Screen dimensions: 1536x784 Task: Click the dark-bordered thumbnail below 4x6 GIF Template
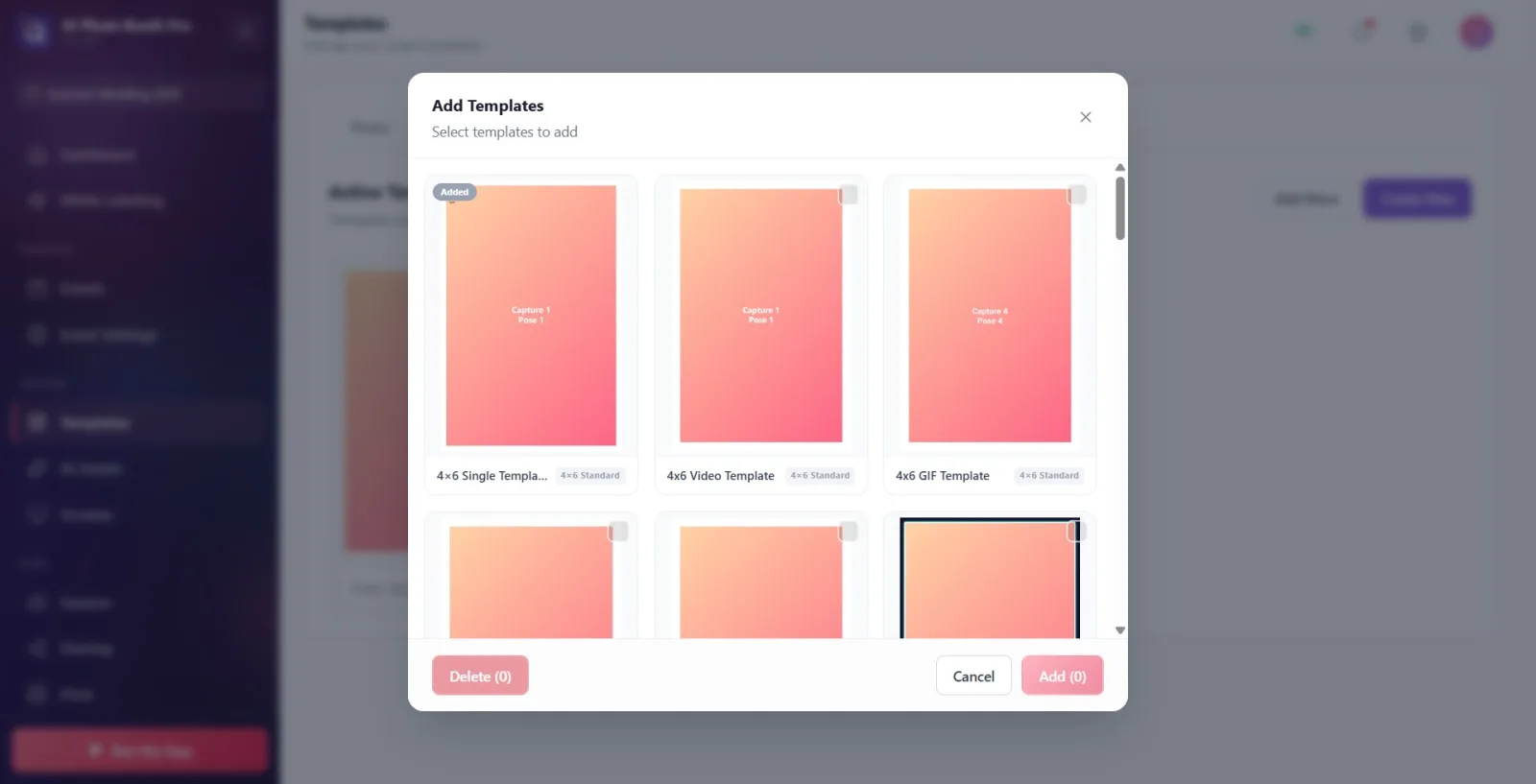pos(990,579)
